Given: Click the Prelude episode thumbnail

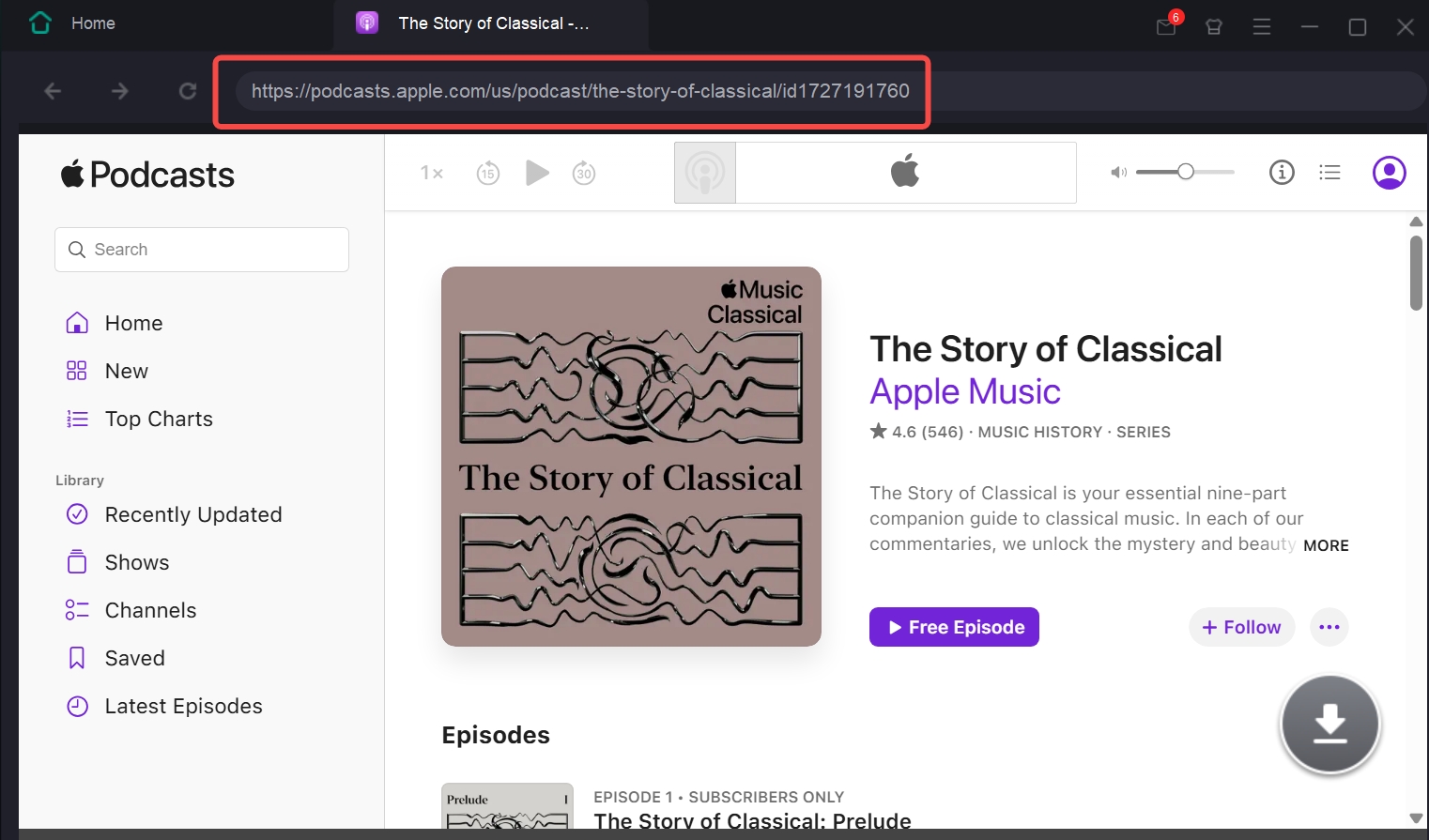Looking at the screenshot, I should pyautogui.click(x=507, y=806).
